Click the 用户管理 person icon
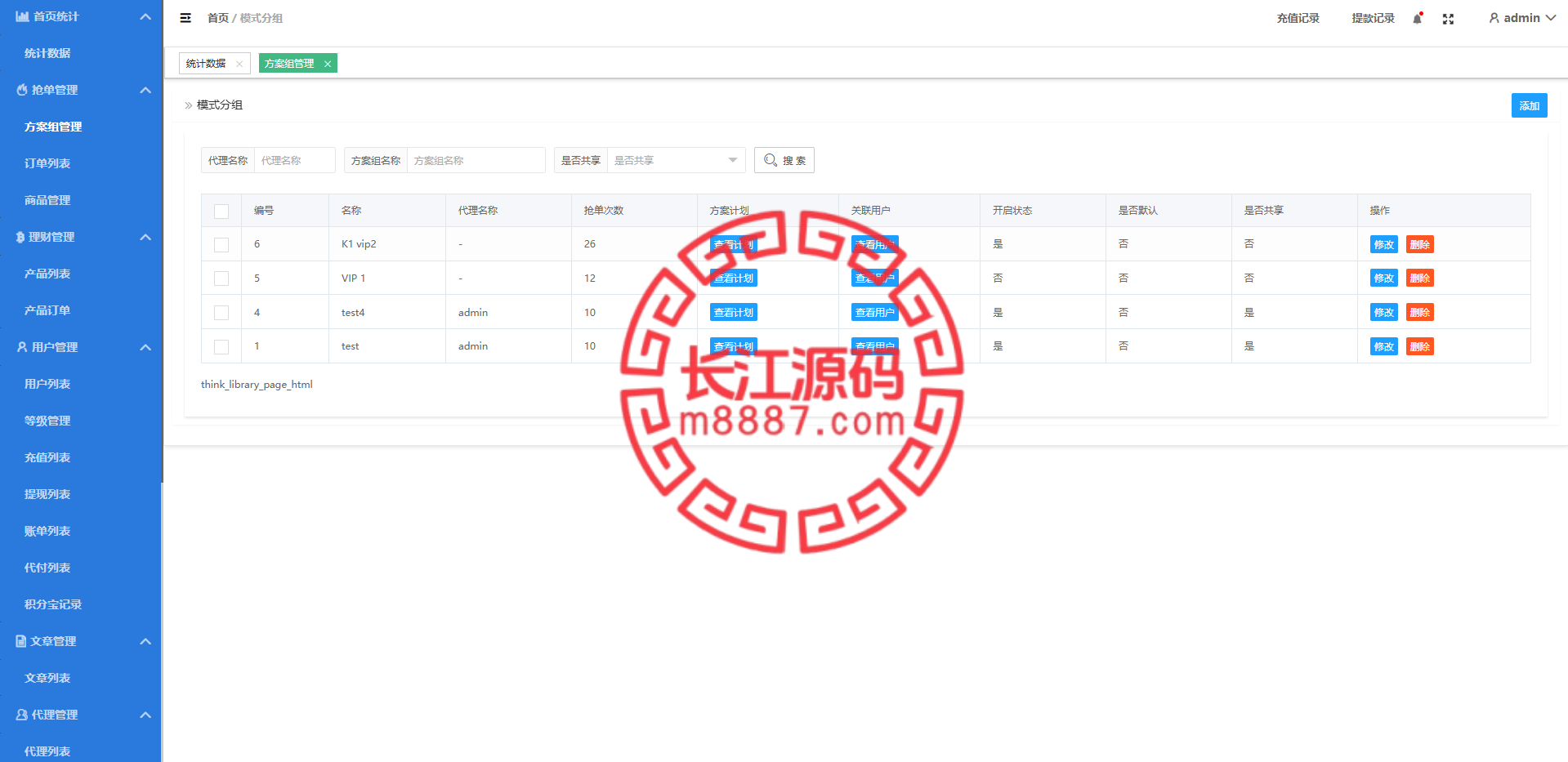 click(22, 347)
